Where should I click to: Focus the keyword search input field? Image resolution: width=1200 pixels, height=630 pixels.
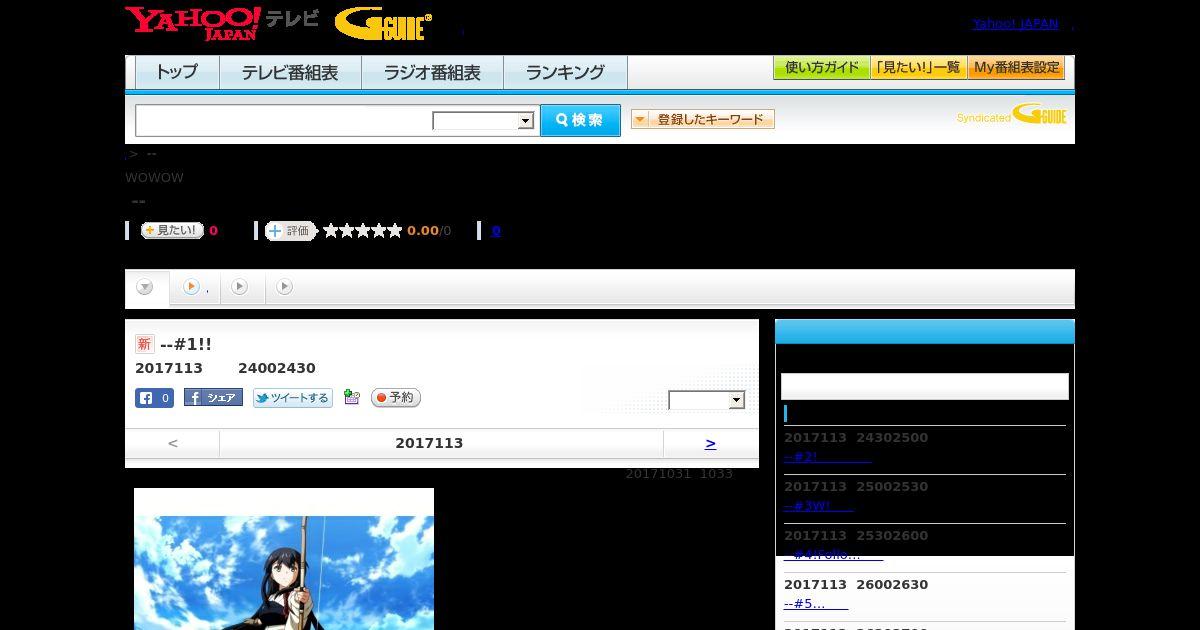(283, 120)
